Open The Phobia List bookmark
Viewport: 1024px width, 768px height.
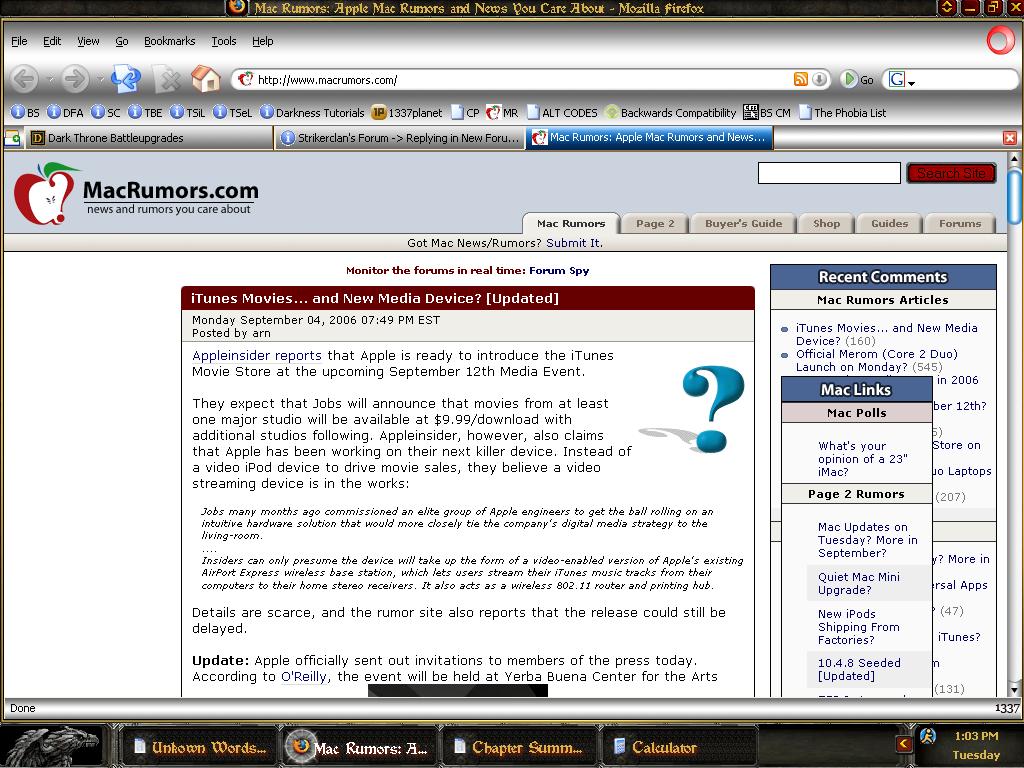(842, 112)
